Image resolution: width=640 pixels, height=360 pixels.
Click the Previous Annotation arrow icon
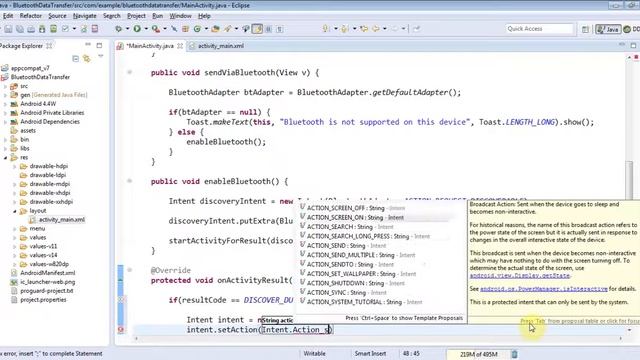[x=345, y=29]
